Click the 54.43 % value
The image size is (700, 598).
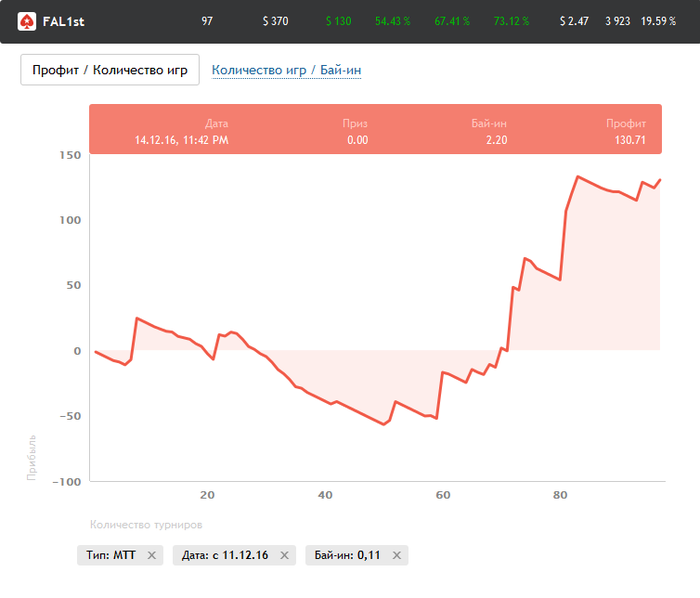[x=392, y=21]
